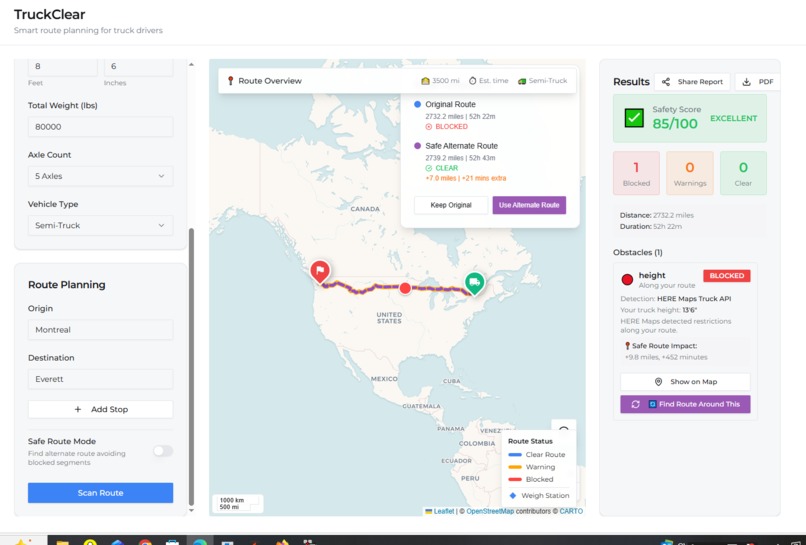Click the Semi-Truck icon in Route Overview
The image size is (806, 545).
[x=522, y=81]
